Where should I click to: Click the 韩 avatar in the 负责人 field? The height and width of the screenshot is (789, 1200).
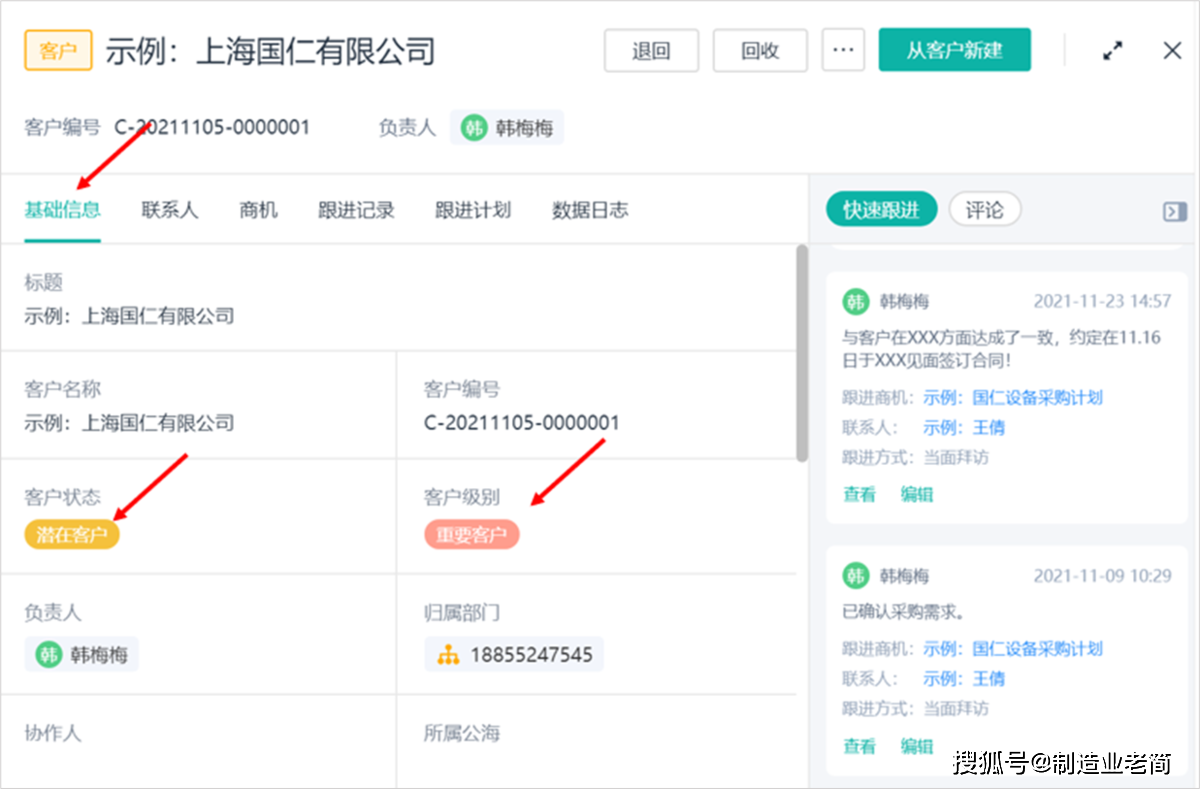pos(48,655)
